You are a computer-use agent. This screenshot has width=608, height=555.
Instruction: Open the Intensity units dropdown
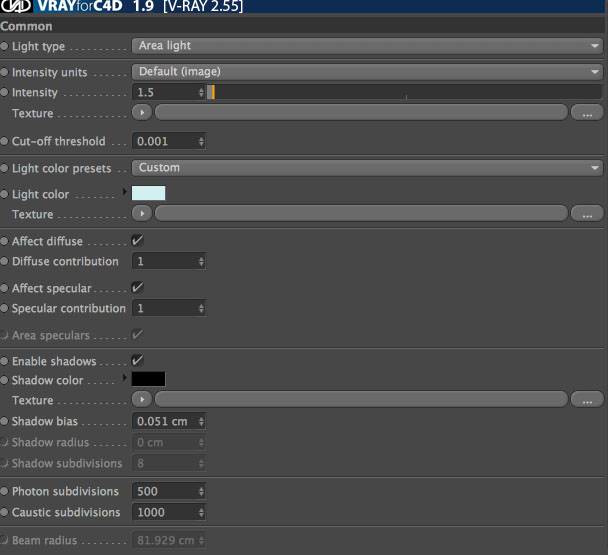[367, 72]
